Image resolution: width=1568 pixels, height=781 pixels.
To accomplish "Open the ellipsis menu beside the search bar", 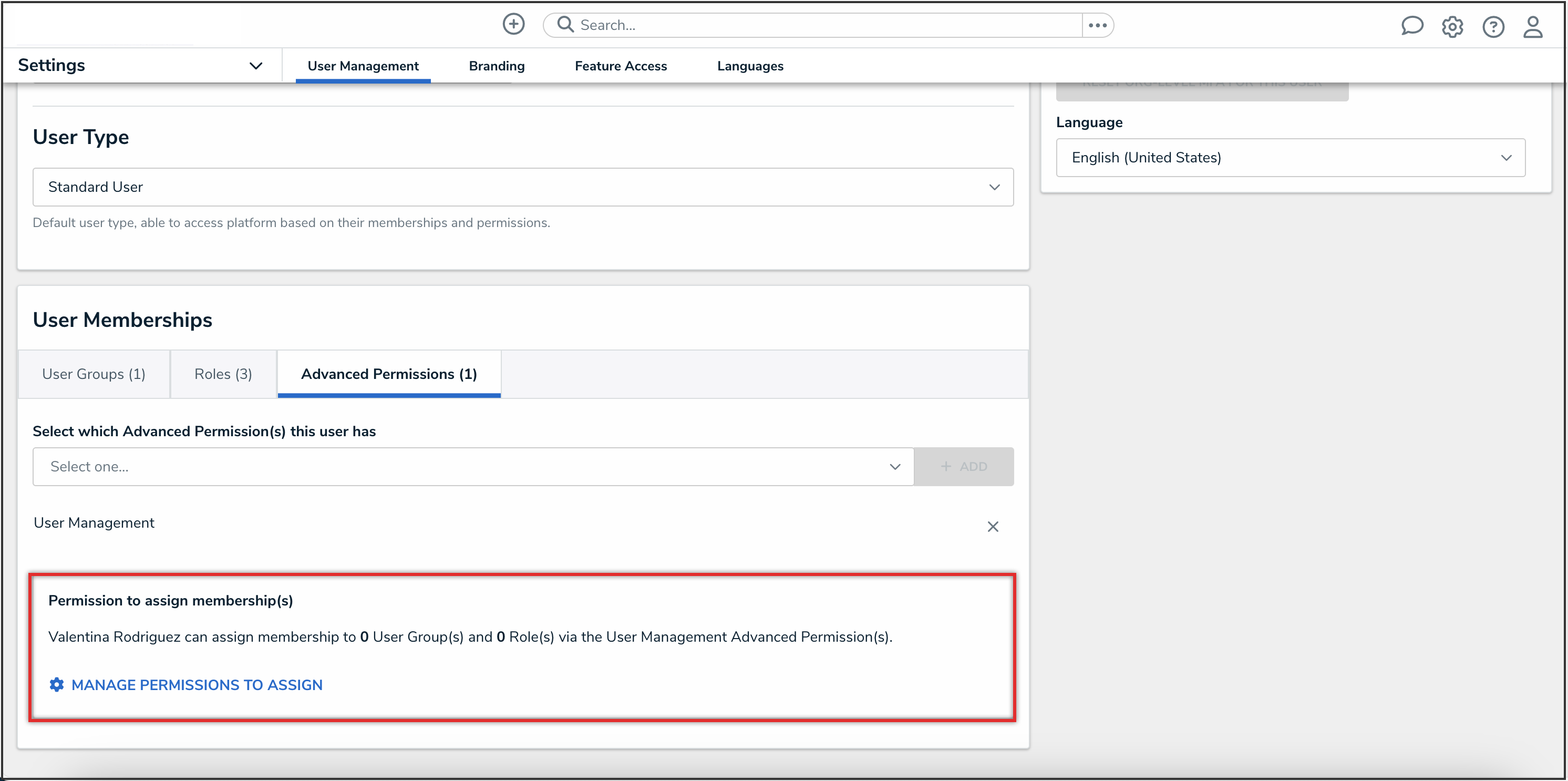I will tap(1098, 25).
